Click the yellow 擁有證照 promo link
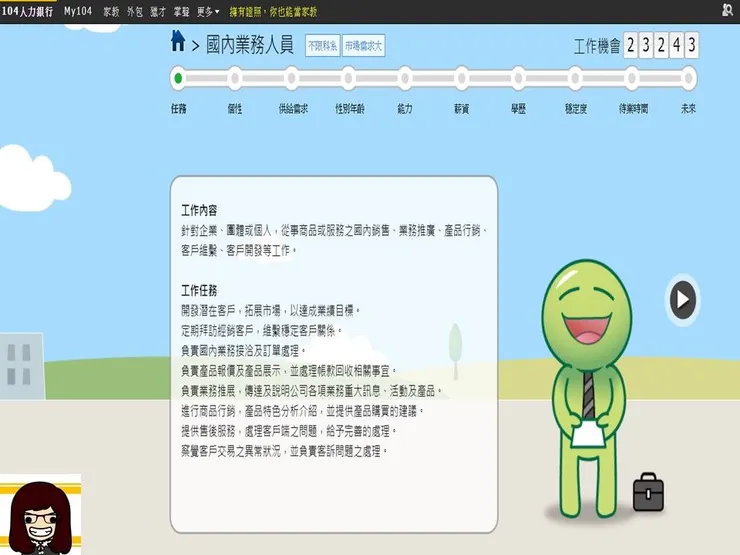Screen dimensions: 740x555 coord(273,12)
